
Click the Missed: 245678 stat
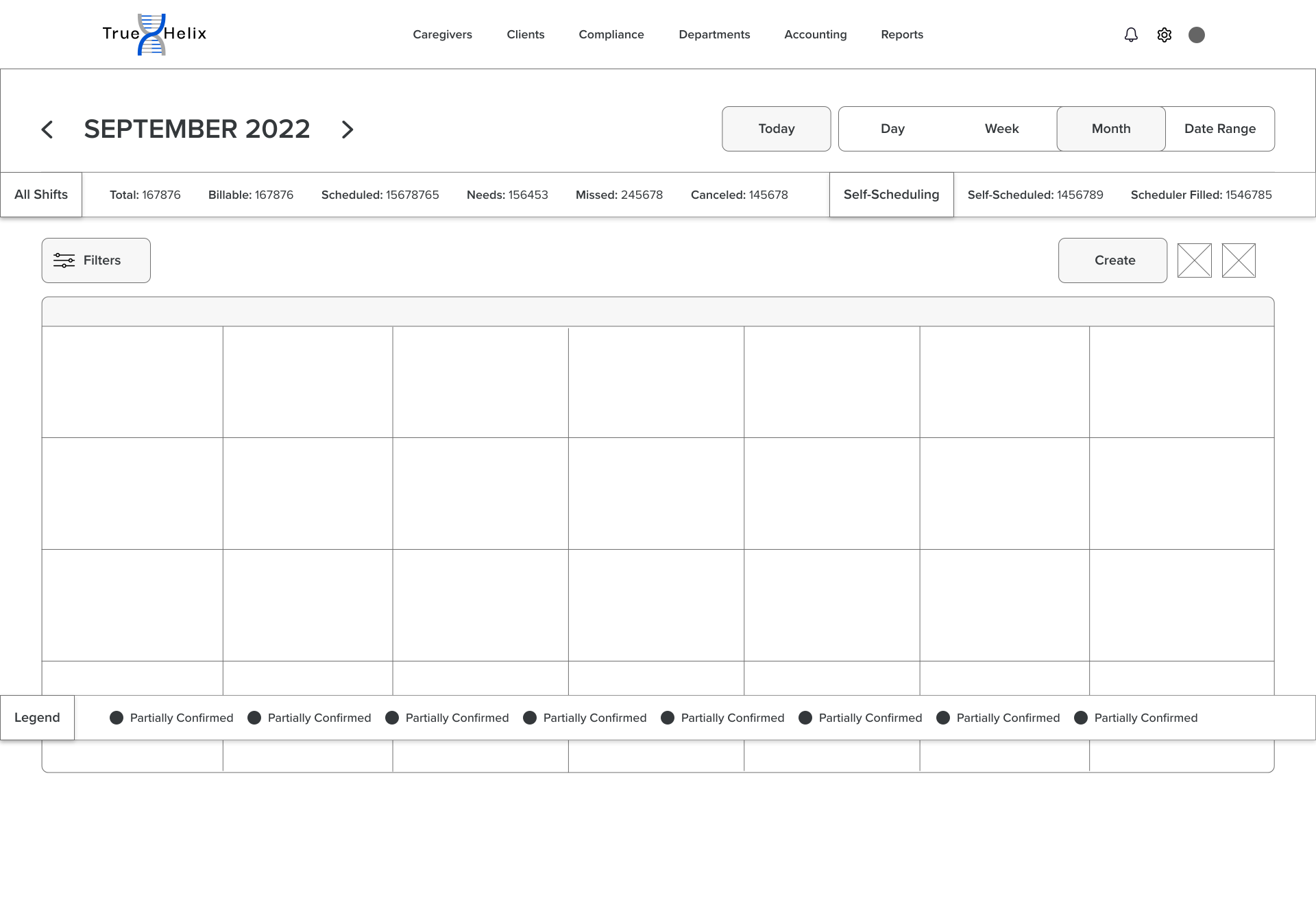coord(619,195)
